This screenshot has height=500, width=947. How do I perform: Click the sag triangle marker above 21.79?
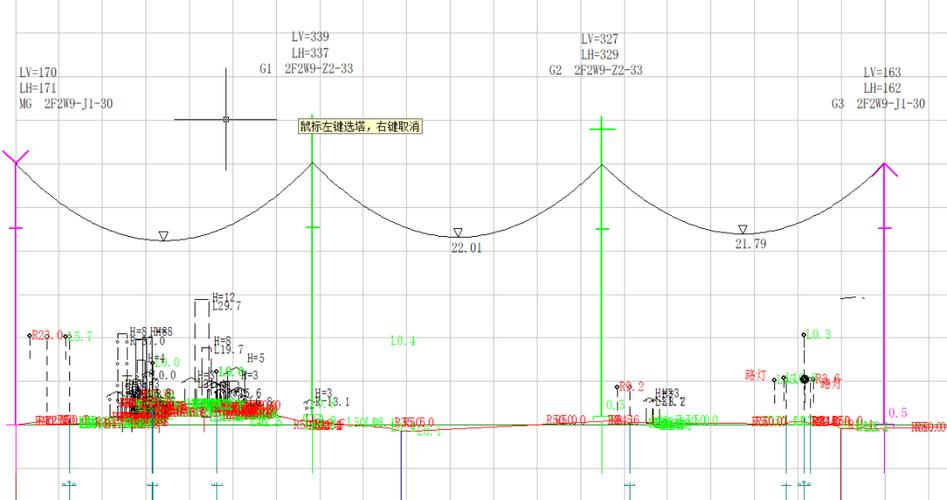[743, 229]
